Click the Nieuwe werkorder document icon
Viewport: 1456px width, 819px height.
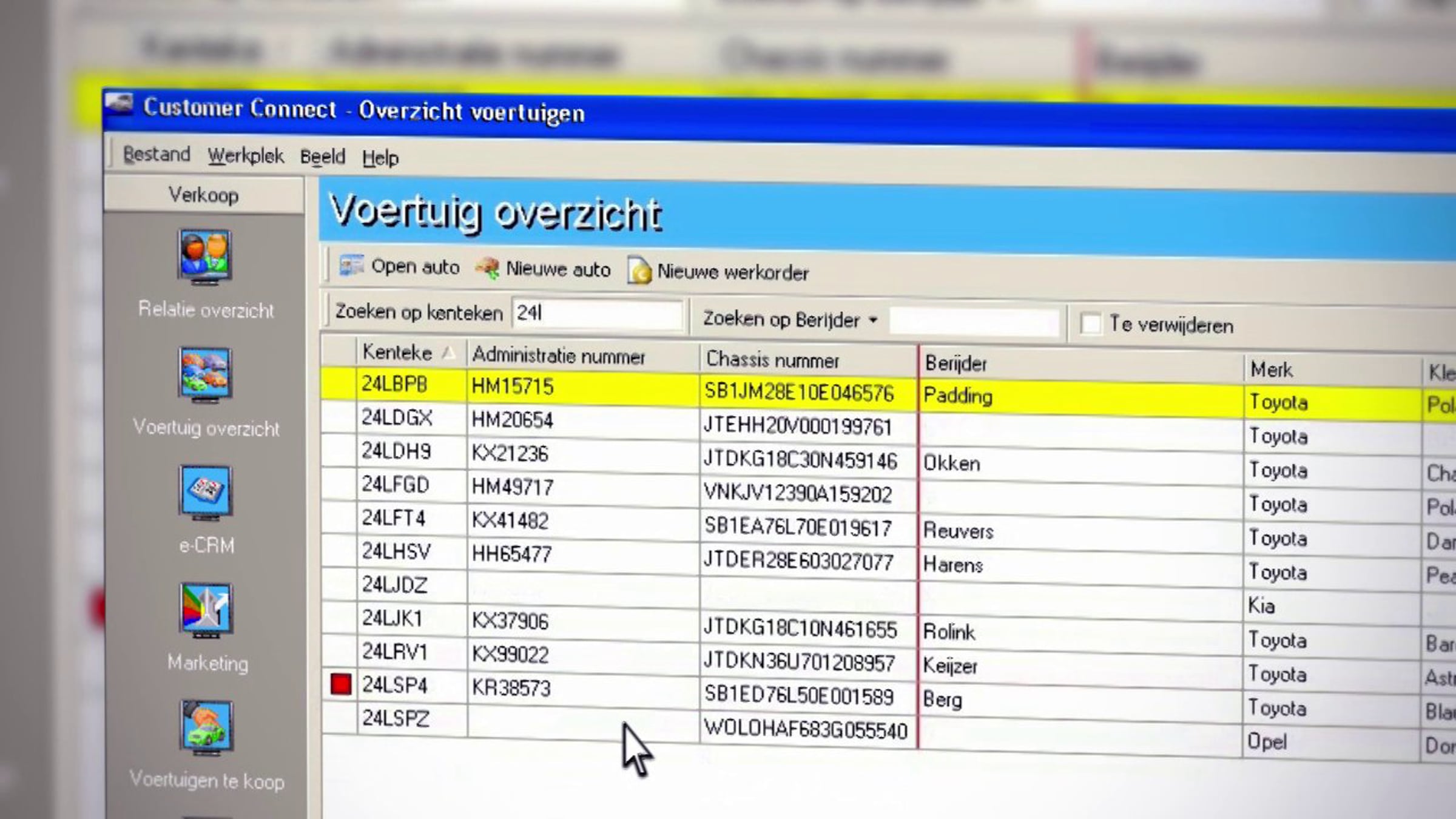tap(639, 271)
